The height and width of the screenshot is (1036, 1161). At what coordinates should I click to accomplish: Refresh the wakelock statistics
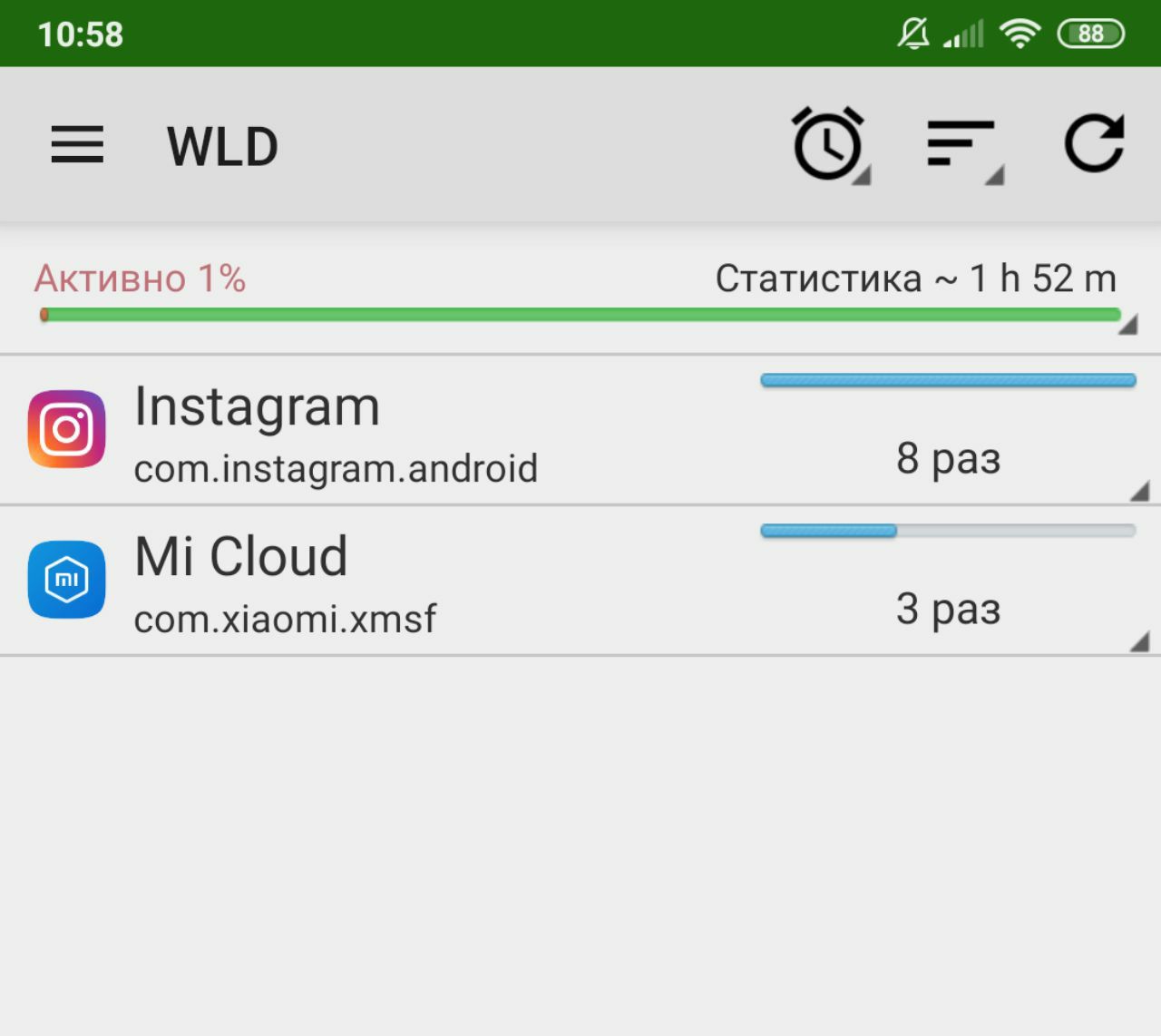coord(1094,143)
